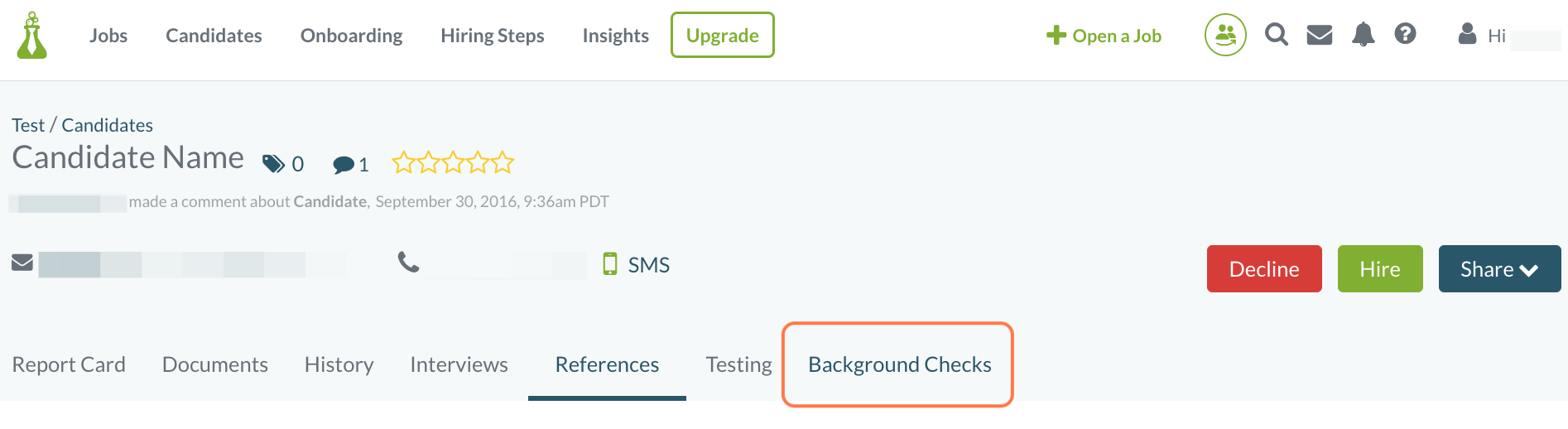Open comments via speech bubble icon
This screenshot has width=1568, height=429.
pyautogui.click(x=344, y=165)
